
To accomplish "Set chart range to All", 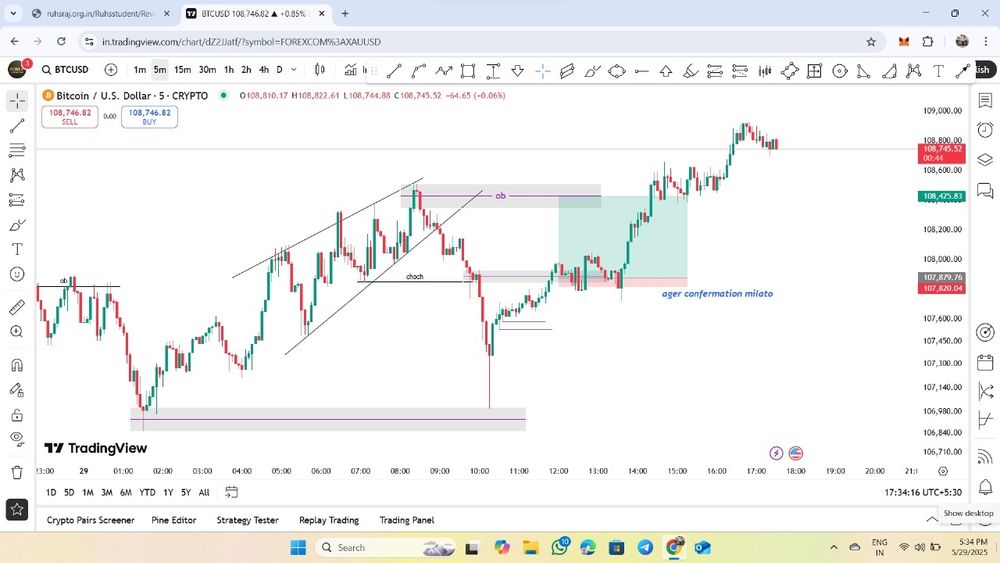I will tap(204, 492).
